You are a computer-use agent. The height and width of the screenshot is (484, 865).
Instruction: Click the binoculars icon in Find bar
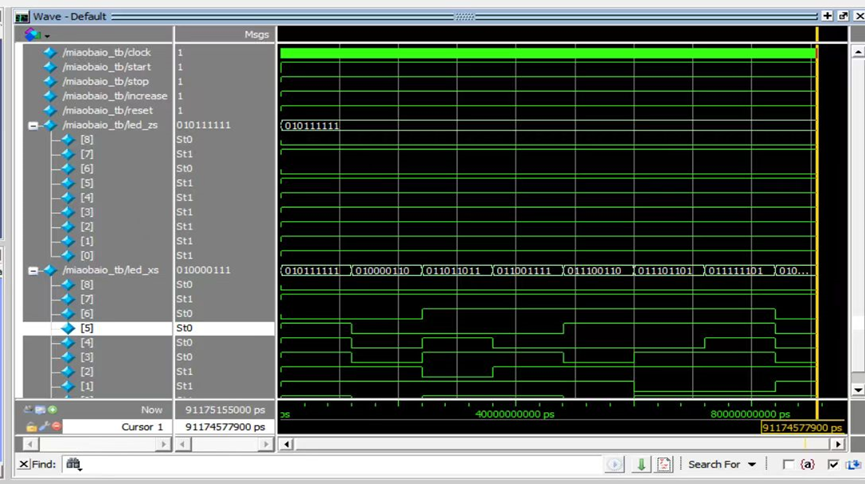tap(72, 464)
